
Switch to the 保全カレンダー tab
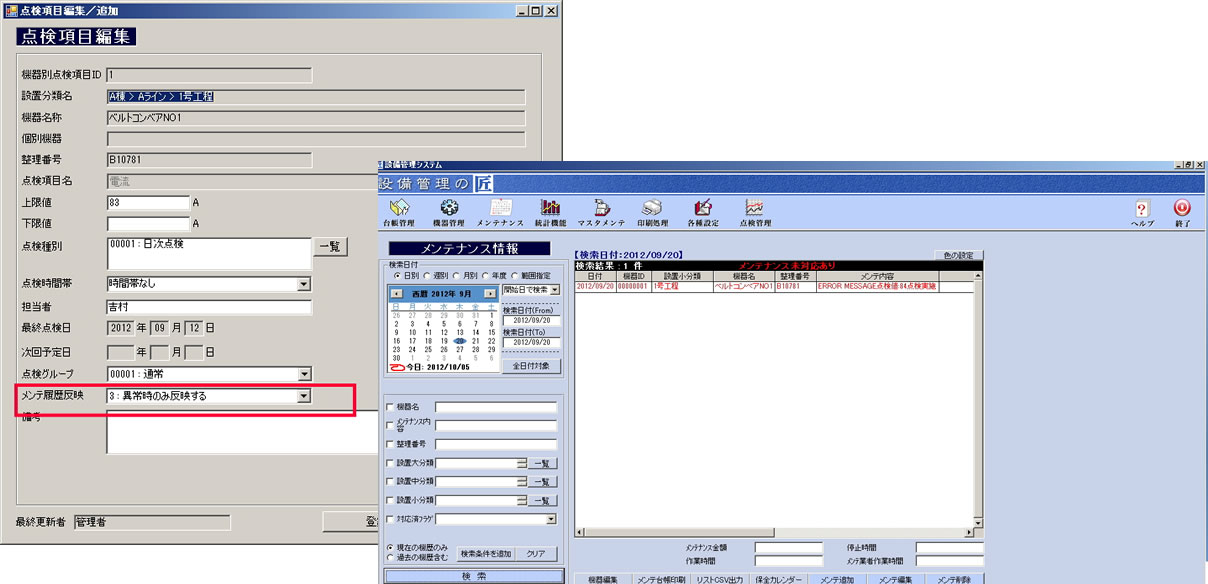tap(777, 579)
